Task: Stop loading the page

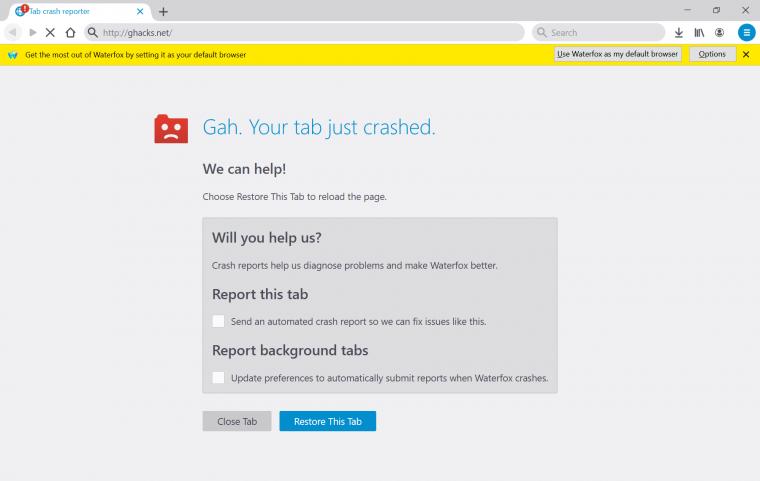Action: coord(50,32)
